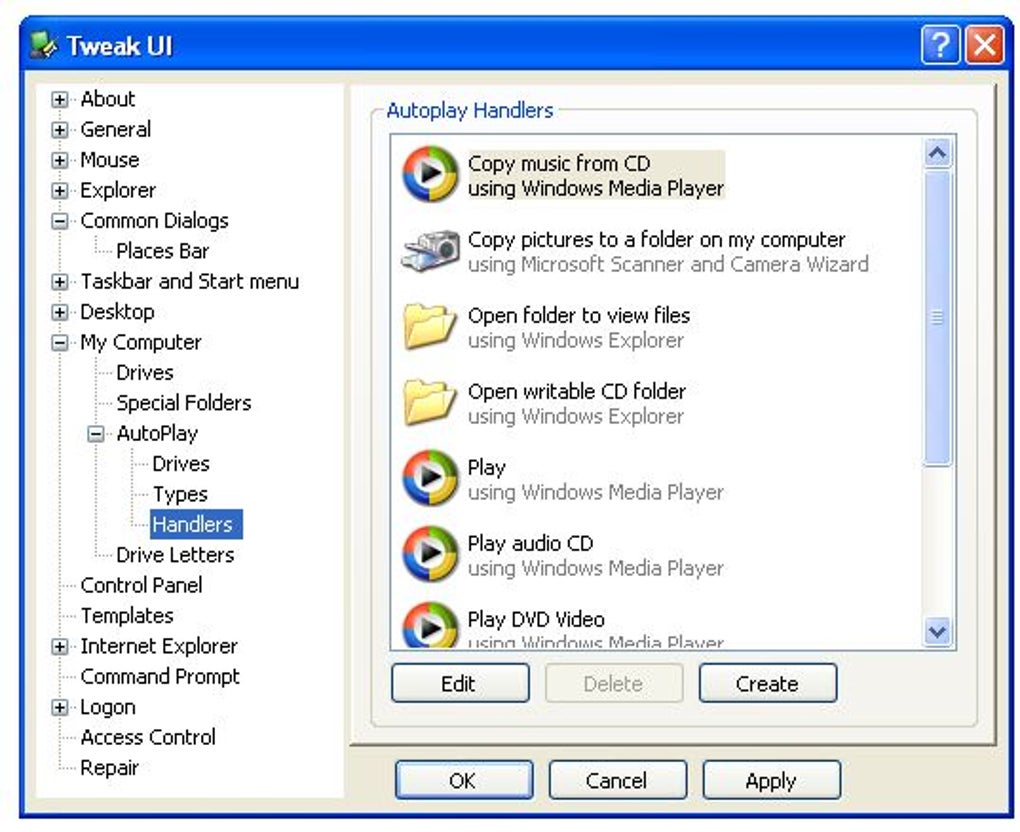Select the Handlers tree item
The height and width of the screenshot is (832, 1020).
pyautogui.click(x=196, y=524)
